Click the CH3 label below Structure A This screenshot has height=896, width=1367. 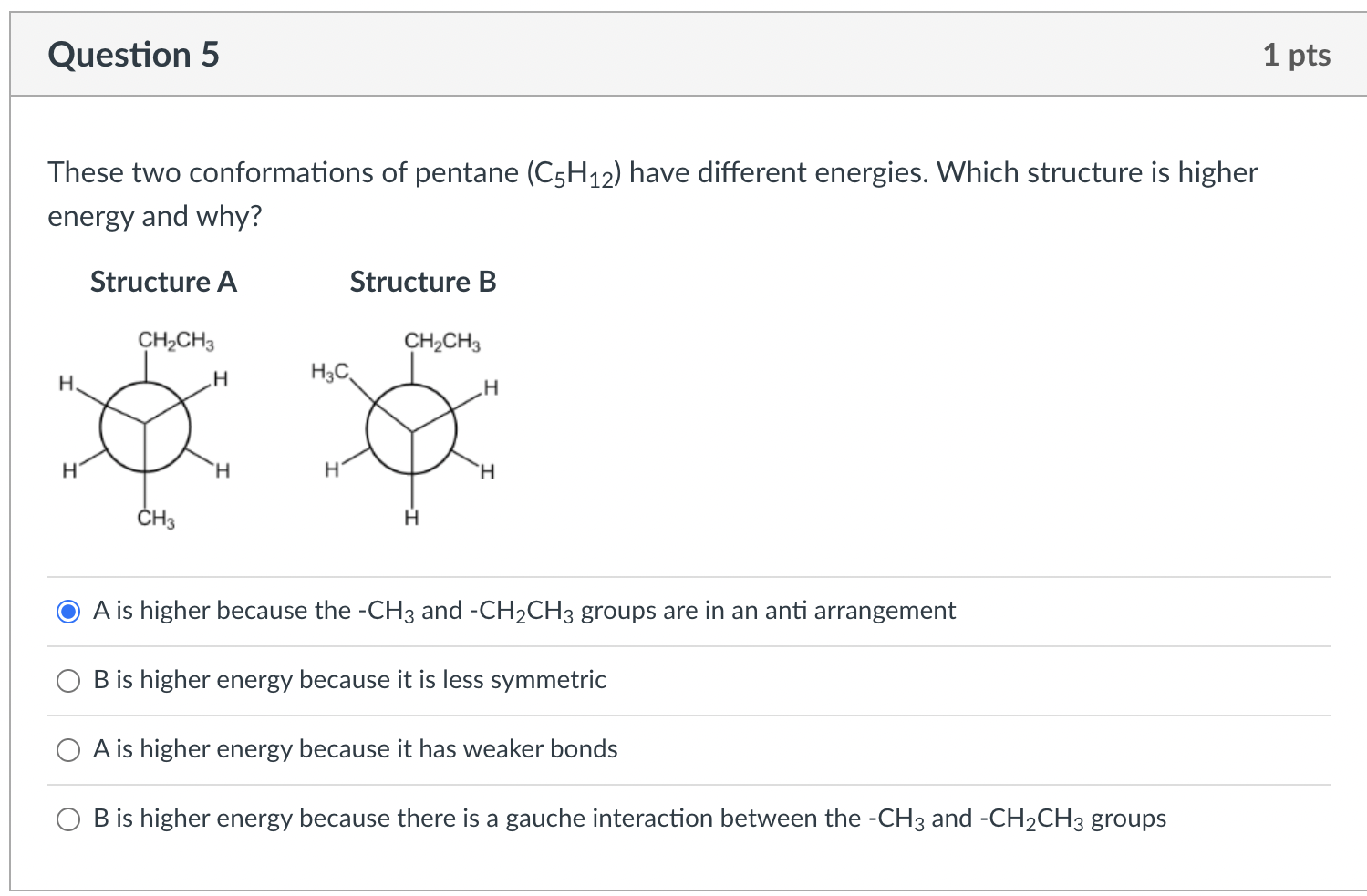coord(155,520)
